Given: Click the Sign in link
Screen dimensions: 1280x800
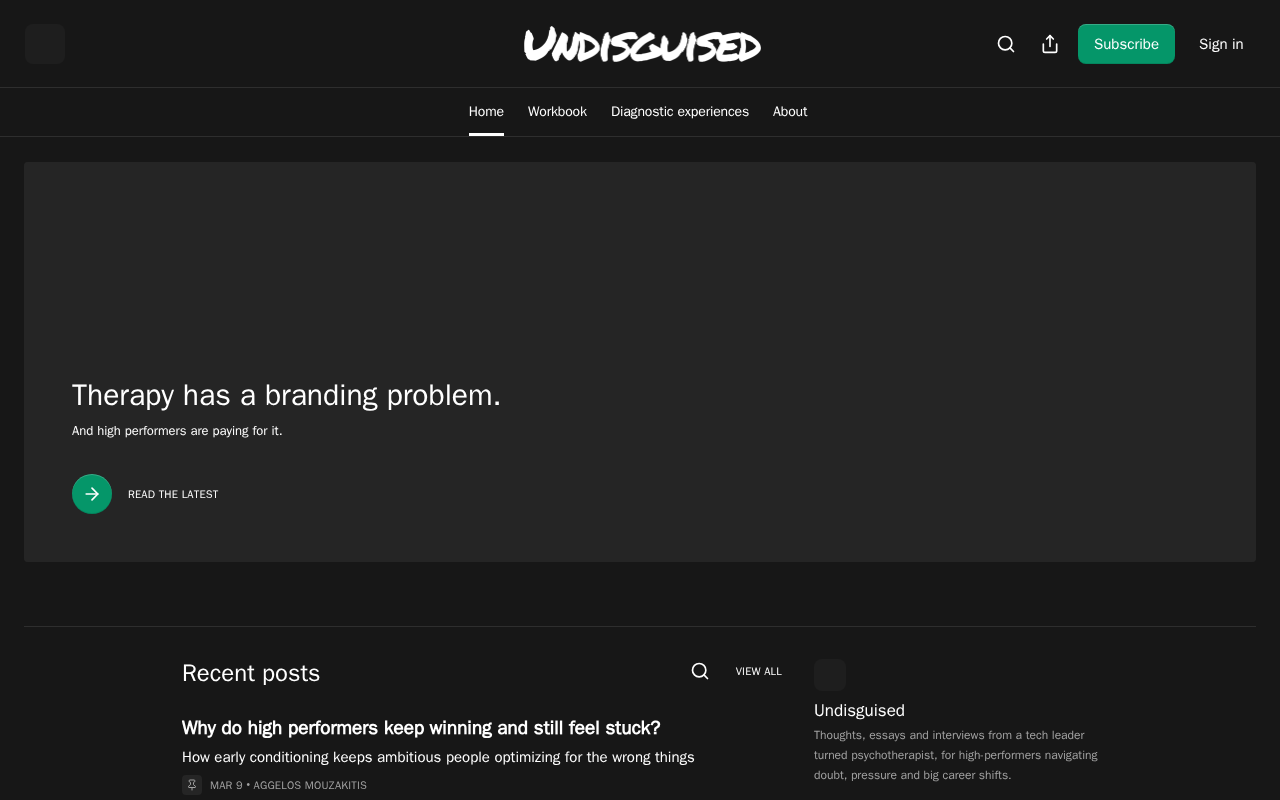Looking at the screenshot, I should click(1221, 44).
